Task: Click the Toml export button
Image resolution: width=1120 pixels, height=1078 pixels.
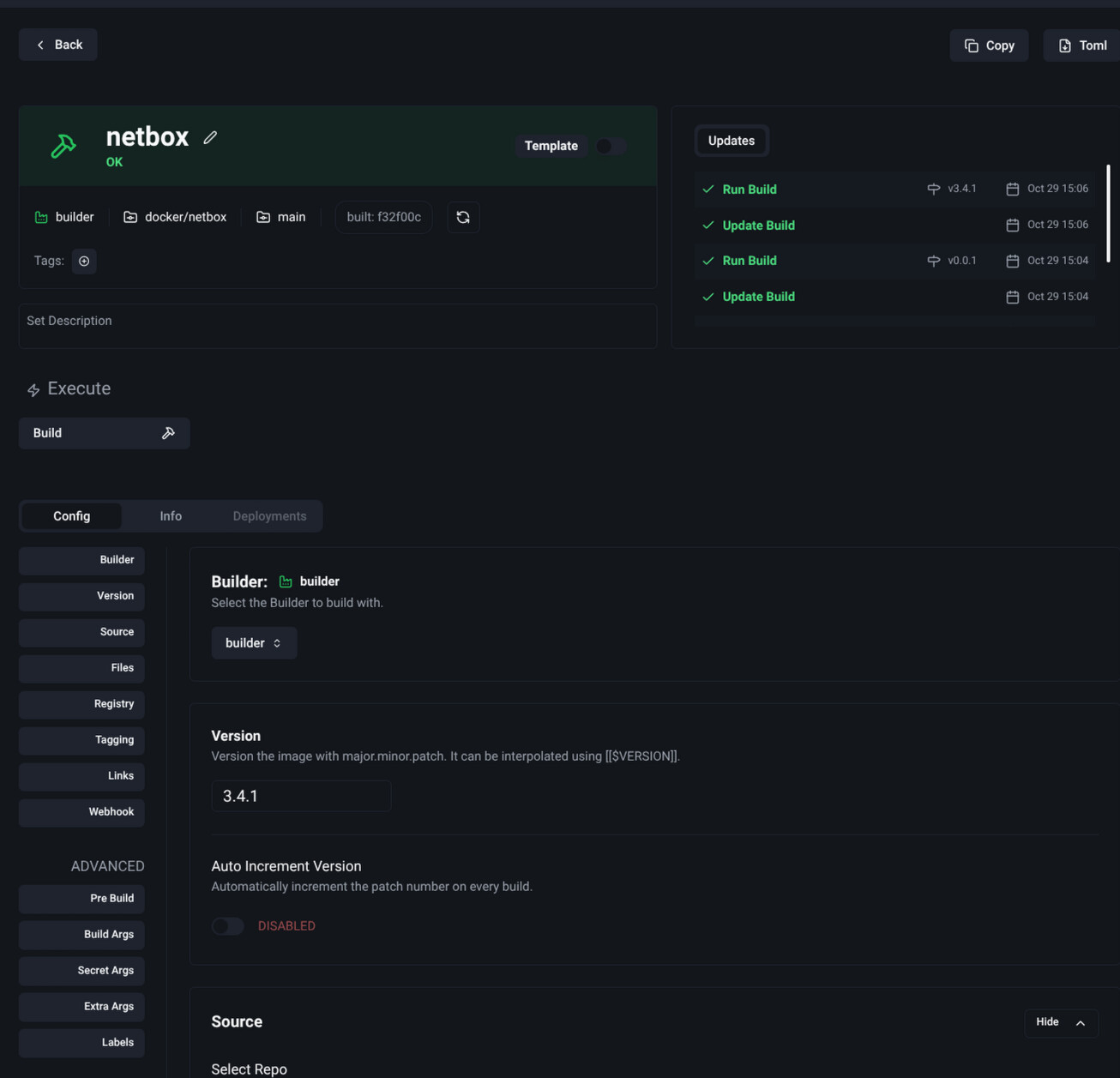Action: 1081,45
